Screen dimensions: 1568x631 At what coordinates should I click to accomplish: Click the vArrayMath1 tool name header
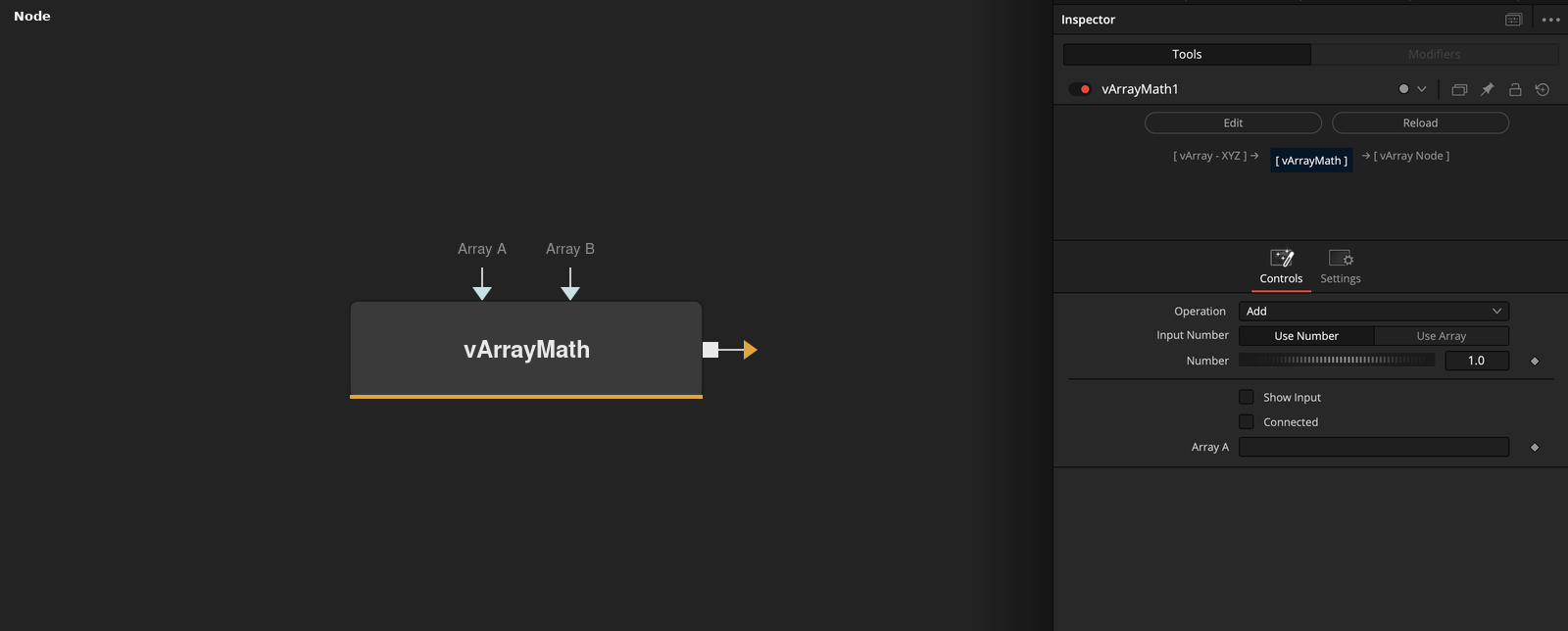tap(1140, 89)
